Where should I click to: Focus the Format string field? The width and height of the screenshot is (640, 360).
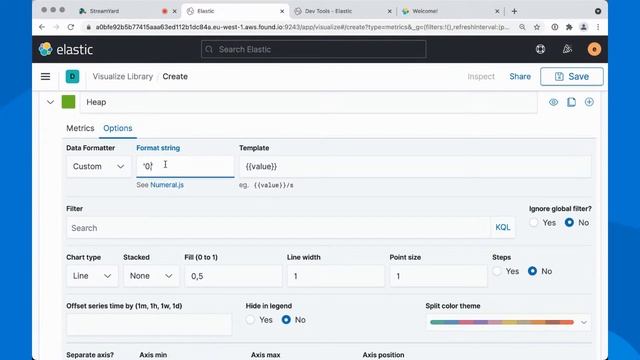(x=185, y=167)
